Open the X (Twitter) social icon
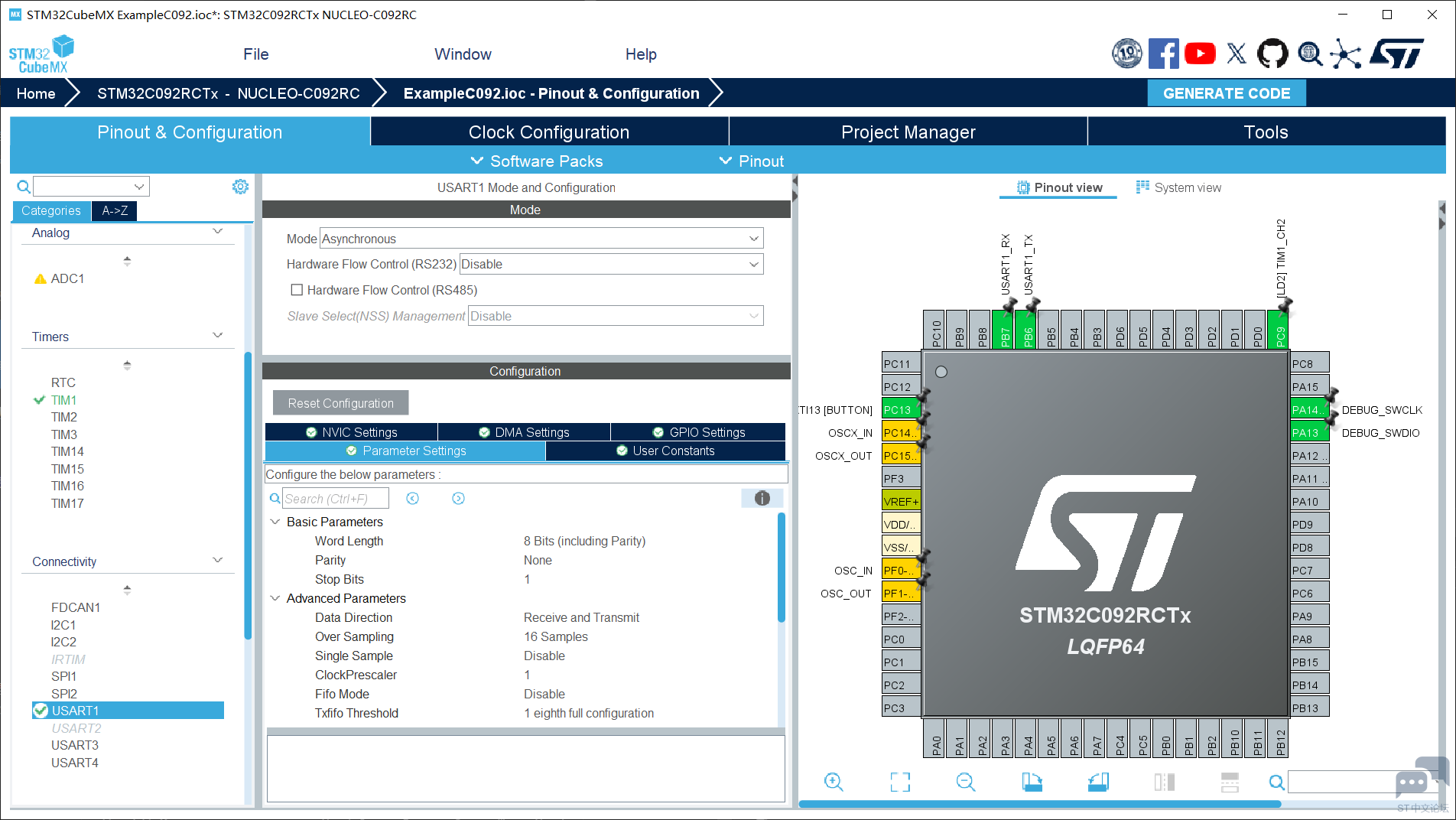 click(x=1237, y=54)
